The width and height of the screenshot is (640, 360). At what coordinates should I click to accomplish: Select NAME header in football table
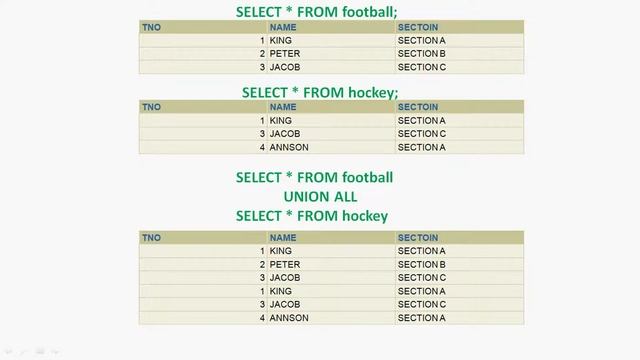pyautogui.click(x=283, y=27)
